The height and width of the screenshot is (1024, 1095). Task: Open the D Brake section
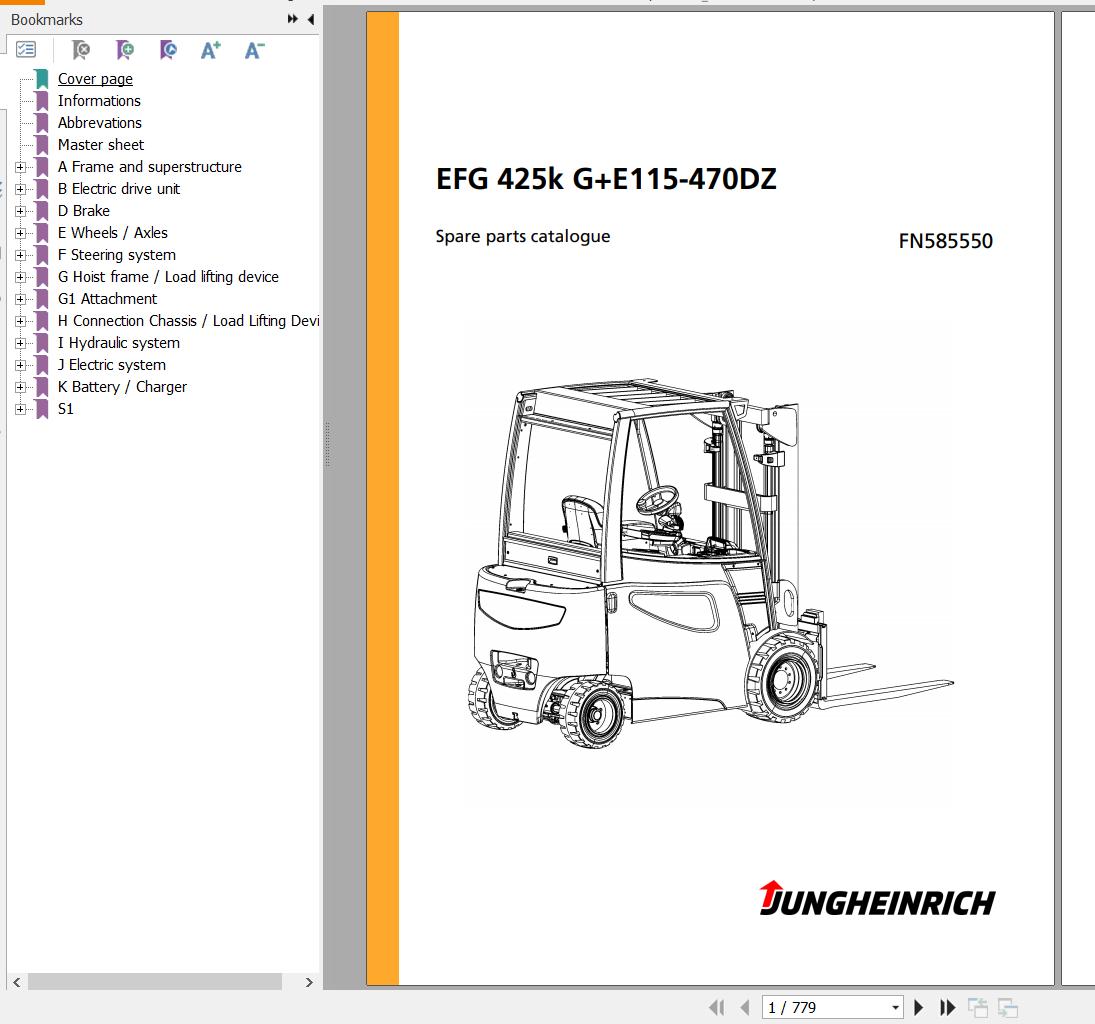click(x=83, y=210)
